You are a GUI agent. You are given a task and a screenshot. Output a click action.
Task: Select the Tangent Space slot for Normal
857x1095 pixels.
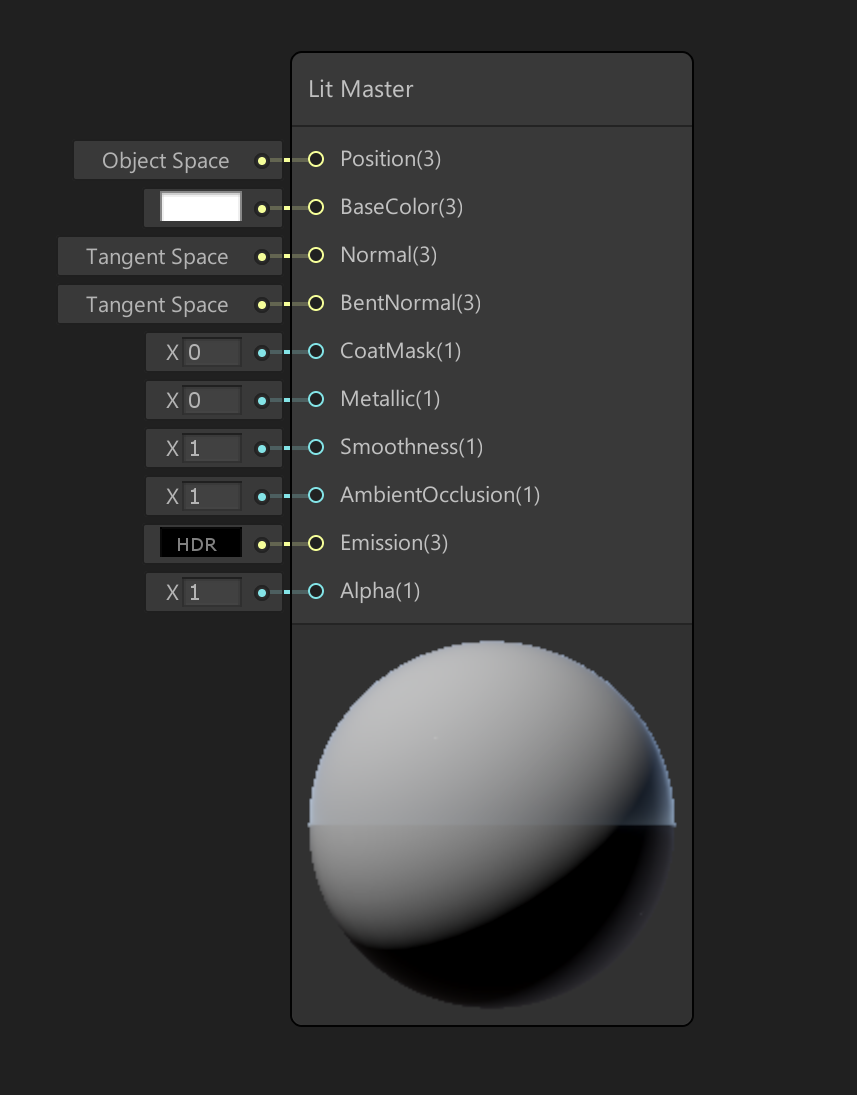[157, 256]
